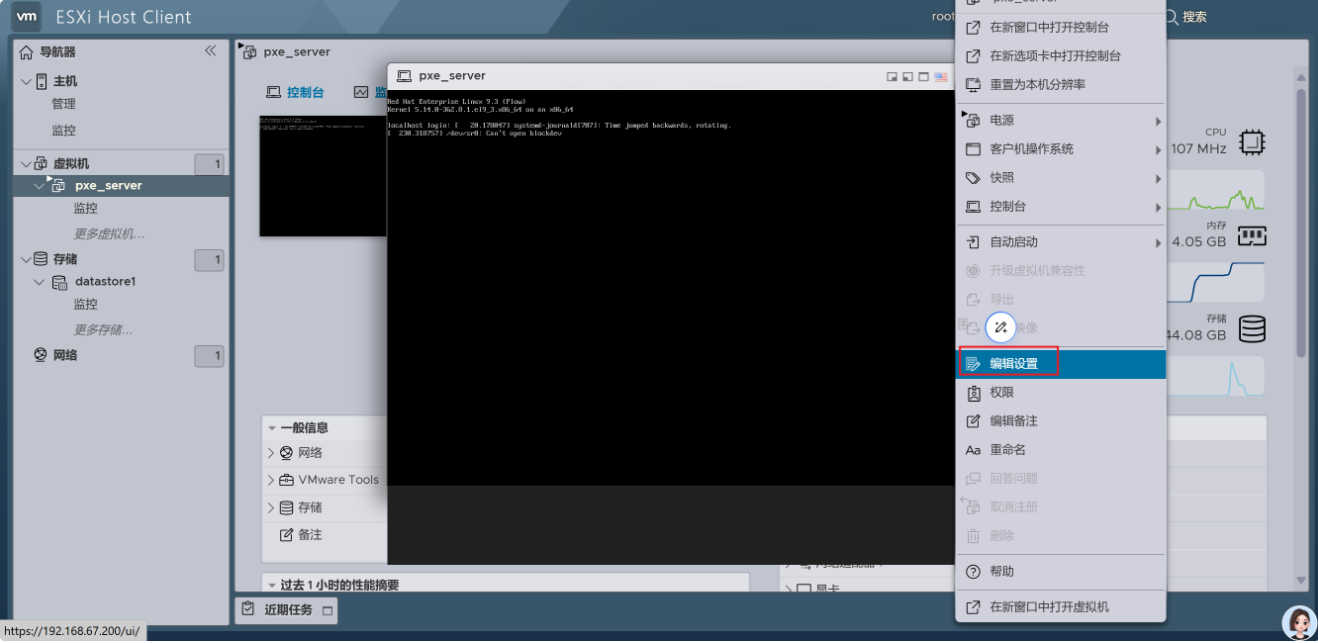Image resolution: width=1318 pixels, height=643 pixels.
Task: Open 监控 under datastore1
Action: click(86, 304)
